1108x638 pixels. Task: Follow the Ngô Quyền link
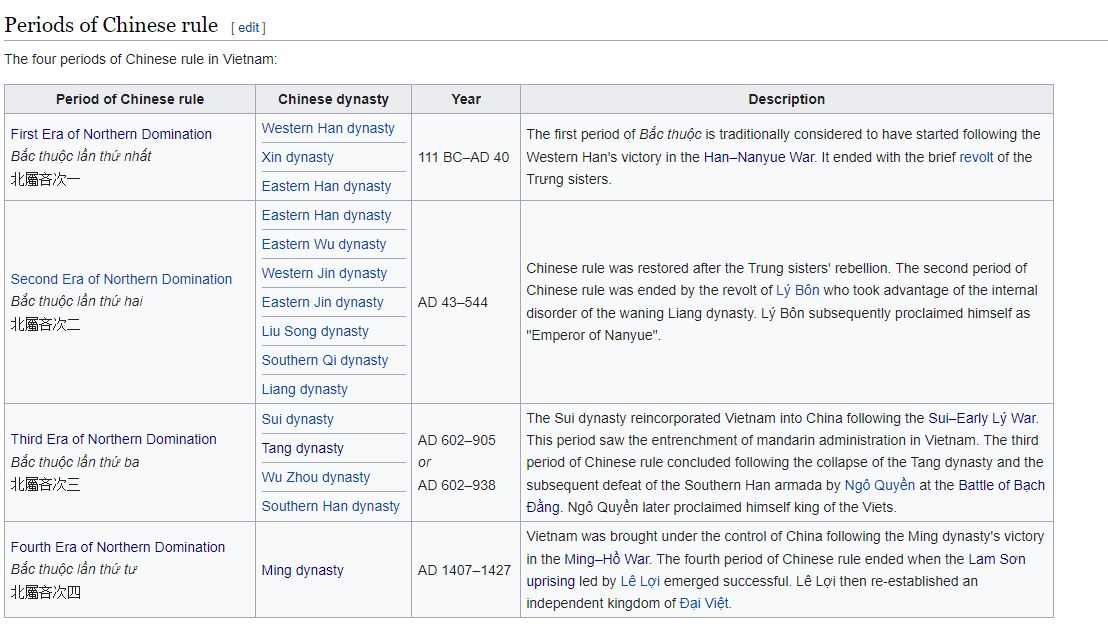pyautogui.click(x=880, y=485)
